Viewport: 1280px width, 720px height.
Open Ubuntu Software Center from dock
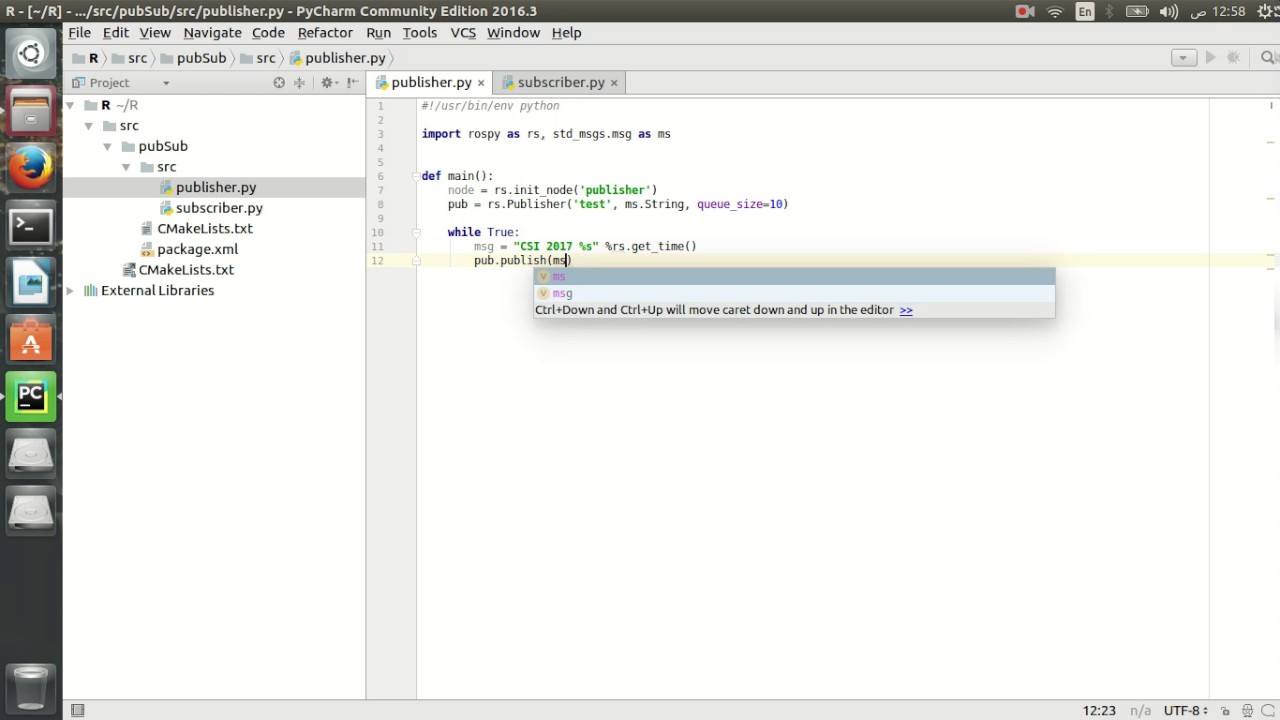click(x=30, y=341)
